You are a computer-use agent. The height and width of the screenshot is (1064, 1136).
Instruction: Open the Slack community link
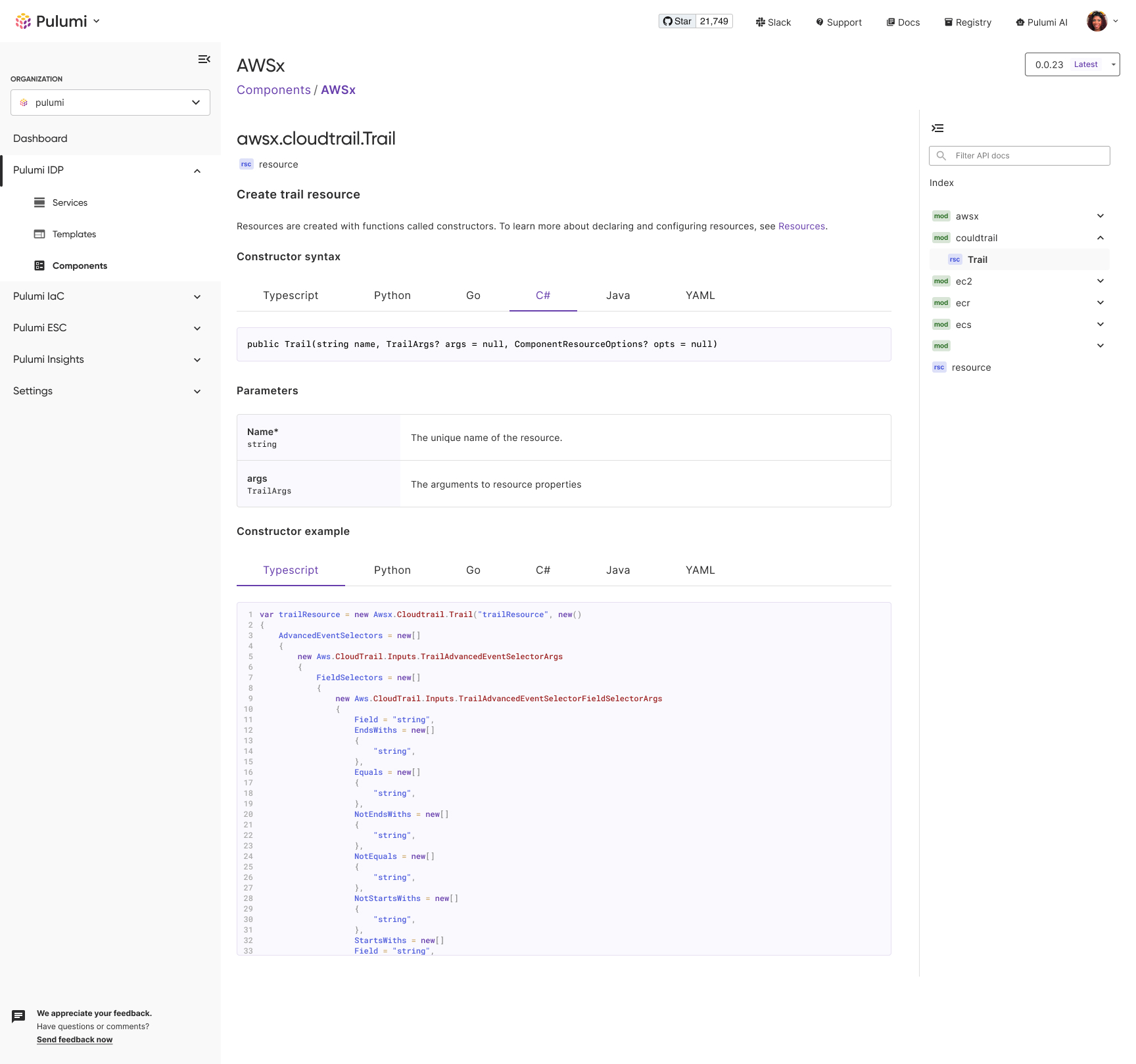773,22
